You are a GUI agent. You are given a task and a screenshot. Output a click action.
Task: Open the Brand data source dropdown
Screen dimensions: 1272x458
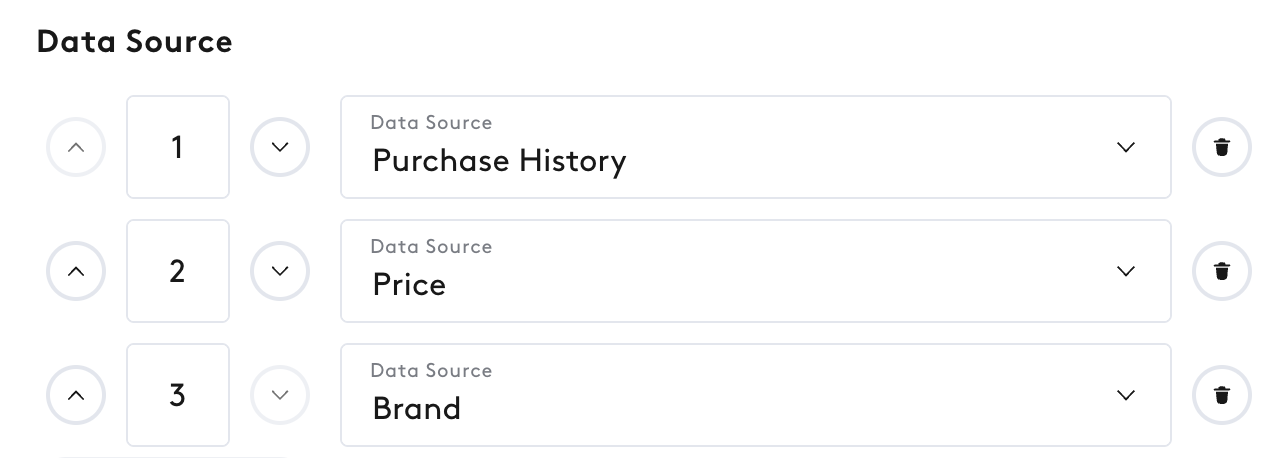[x=756, y=395]
